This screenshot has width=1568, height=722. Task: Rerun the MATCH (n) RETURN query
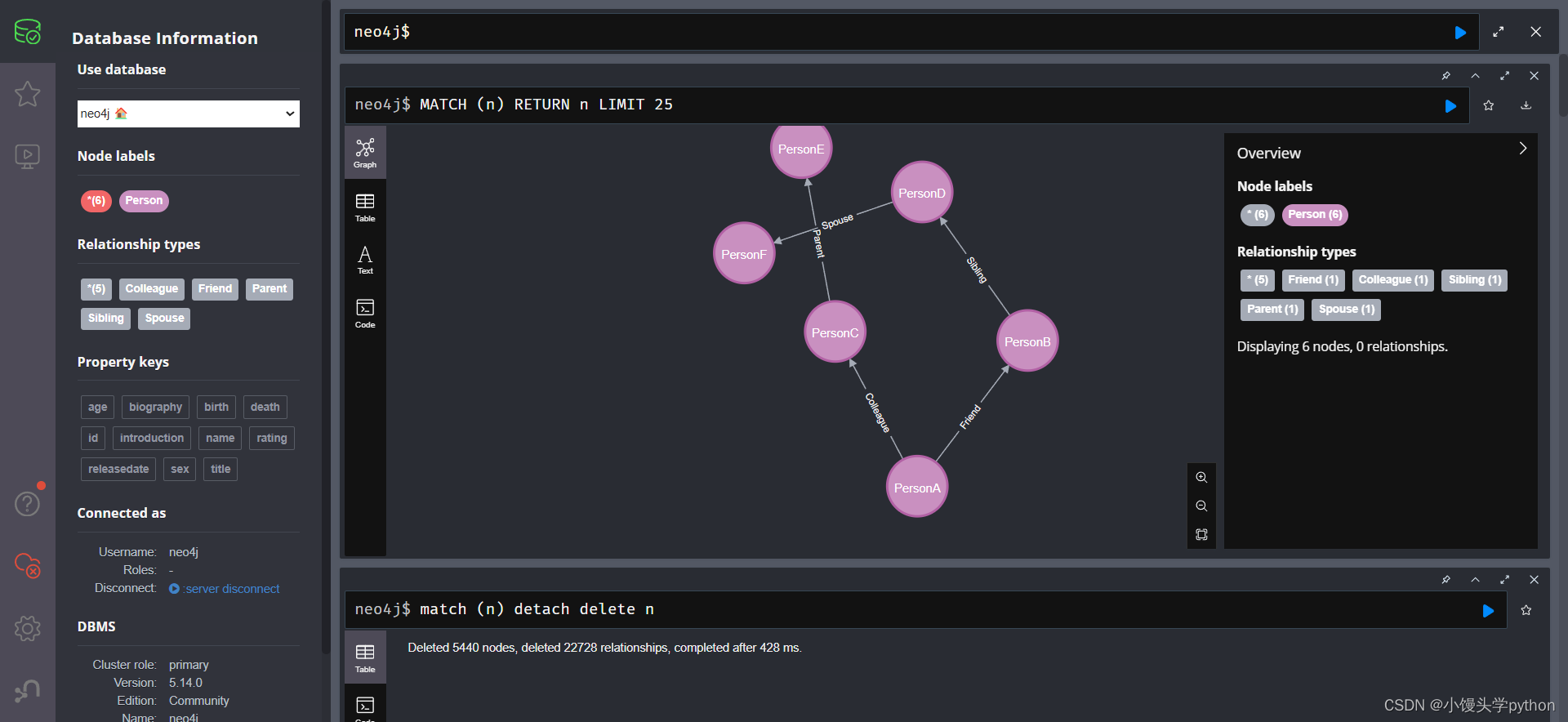tap(1450, 106)
